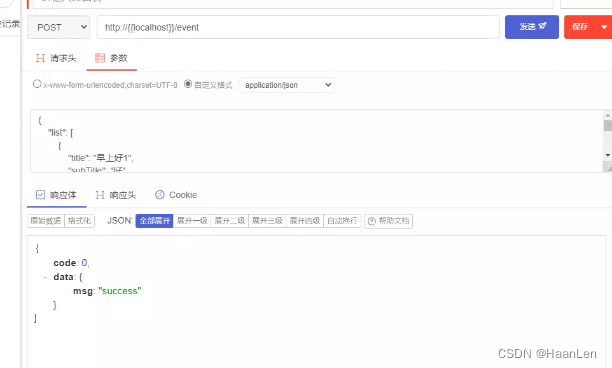Screen dimensions: 612x368
Task: Select 展开四级 expand level four
Action: point(305,221)
